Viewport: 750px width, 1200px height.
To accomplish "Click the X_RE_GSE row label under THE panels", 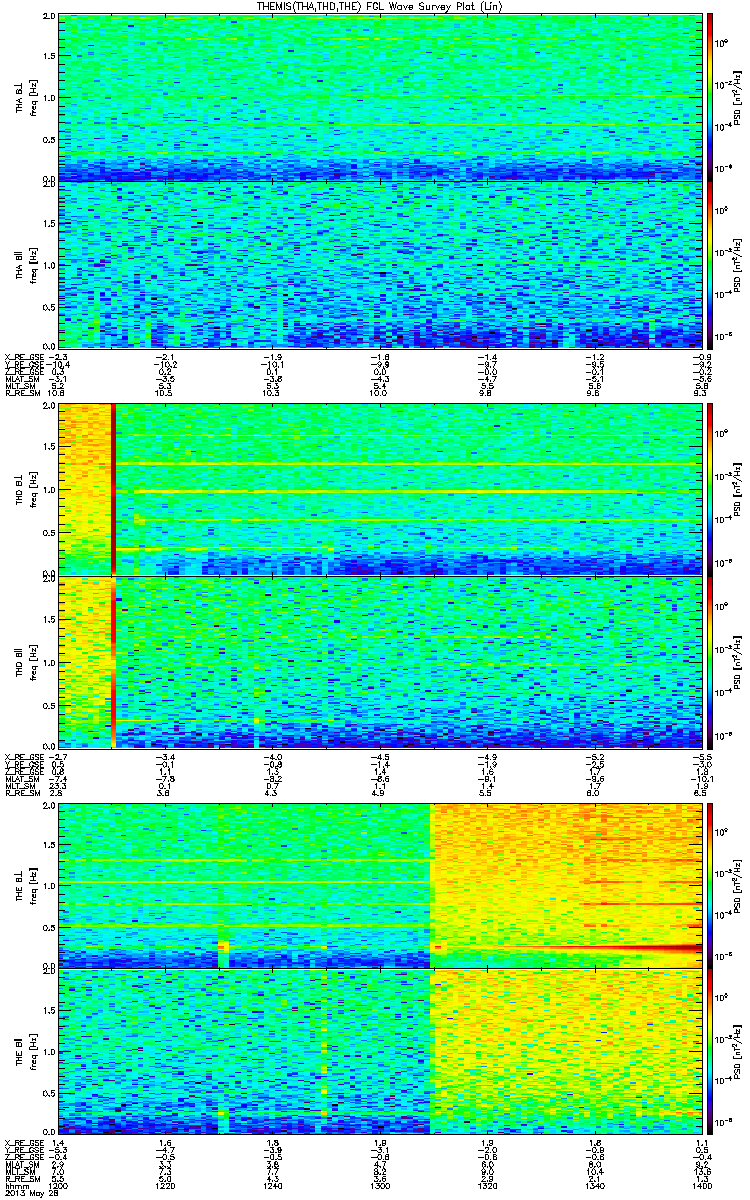I will (23, 1141).
